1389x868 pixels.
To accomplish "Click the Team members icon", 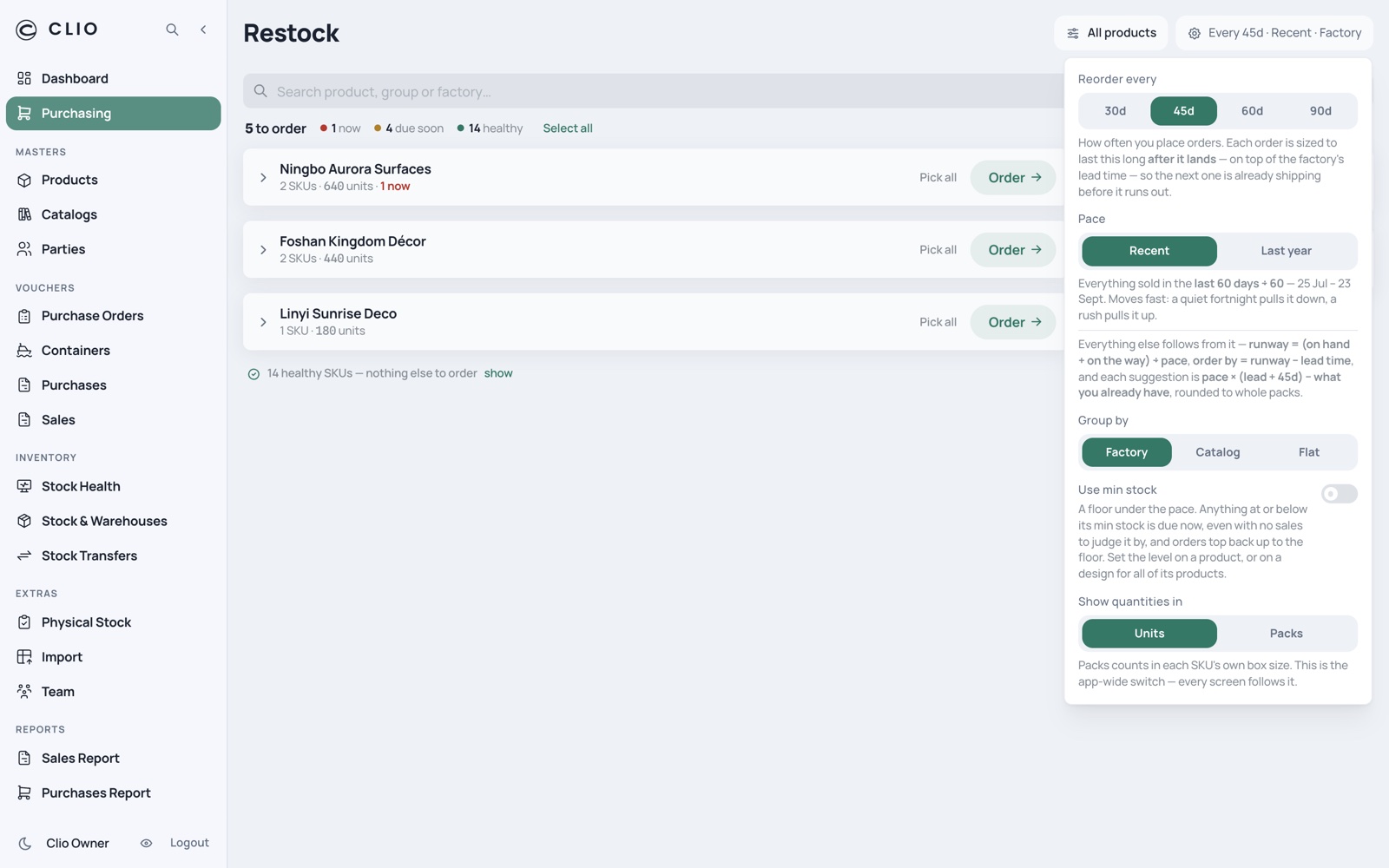I will point(24,692).
